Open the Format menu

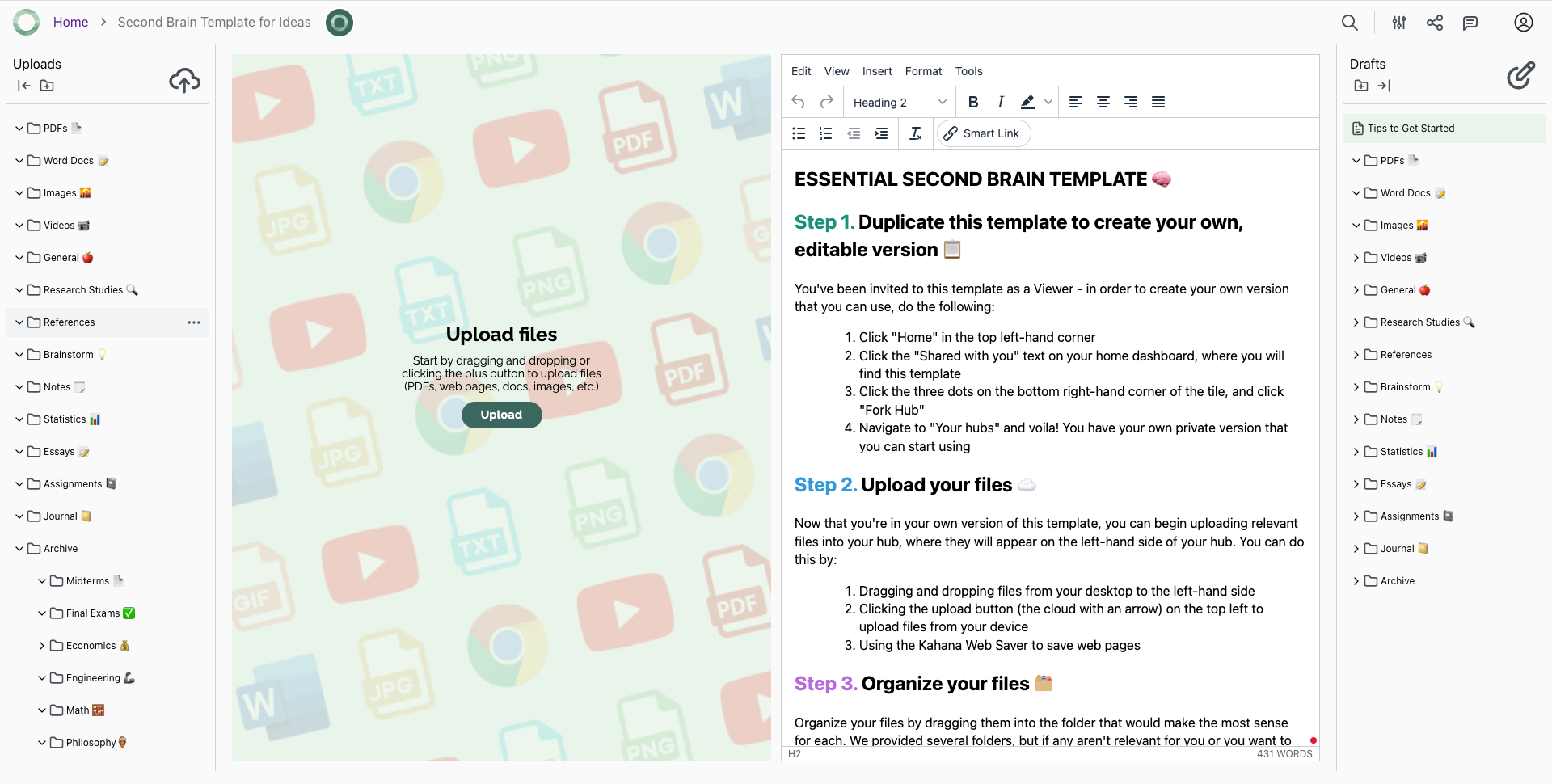(x=923, y=71)
